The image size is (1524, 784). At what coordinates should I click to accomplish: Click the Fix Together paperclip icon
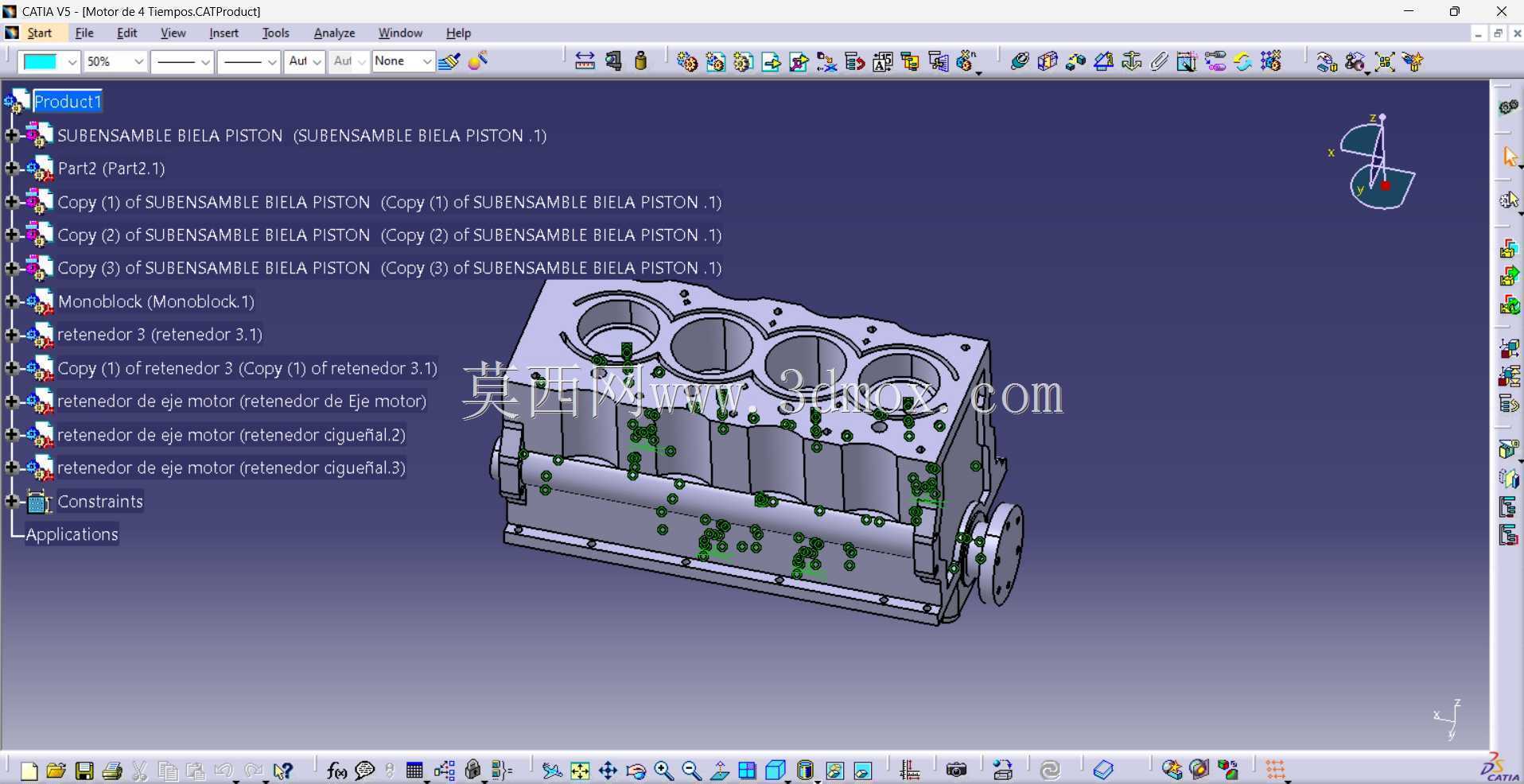(1159, 61)
